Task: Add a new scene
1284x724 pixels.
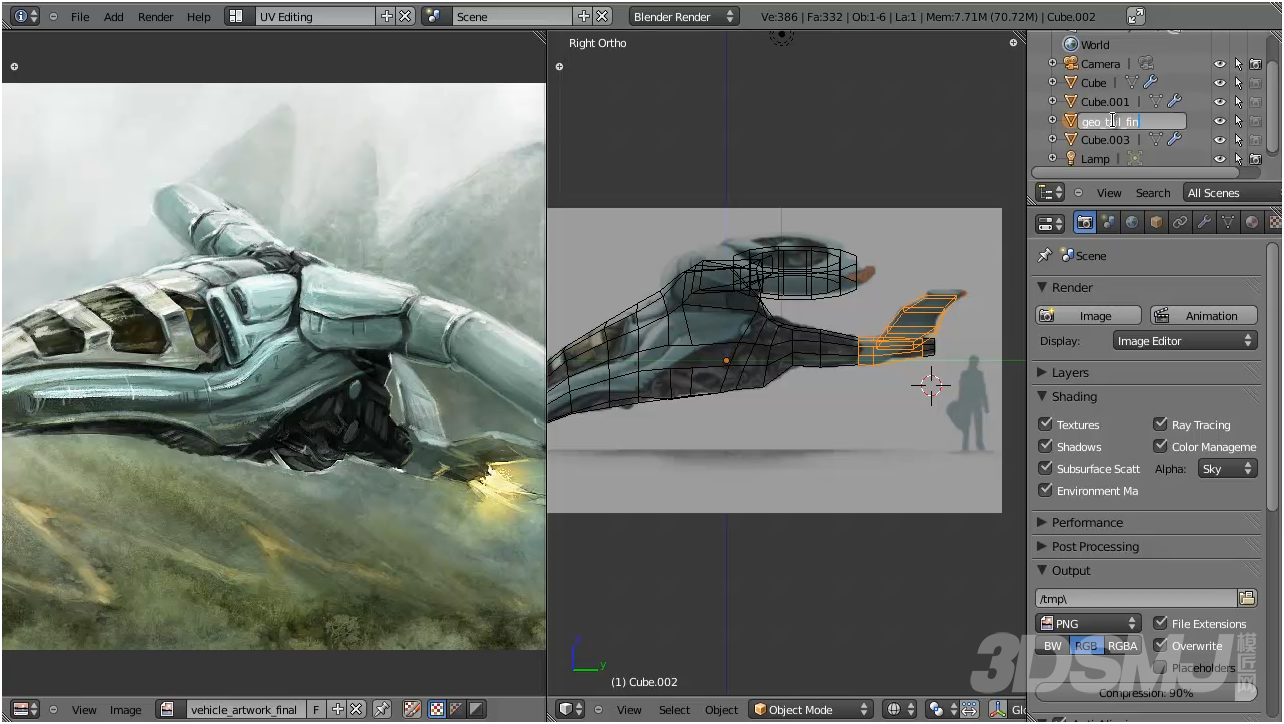Action: (x=584, y=16)
